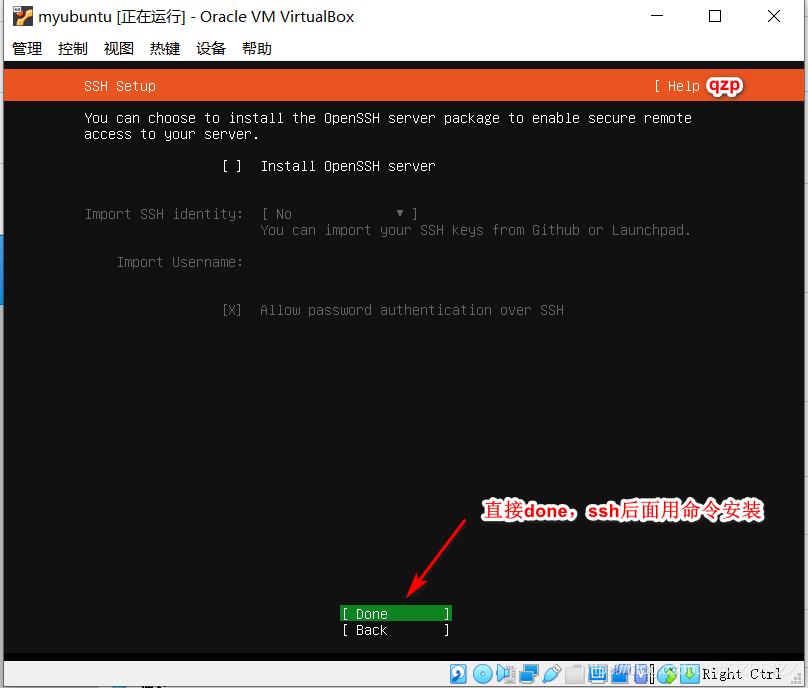Click the CPU virtualization status icon
Image resolution: width=808 pixels, height=688 pixels.
642,674
